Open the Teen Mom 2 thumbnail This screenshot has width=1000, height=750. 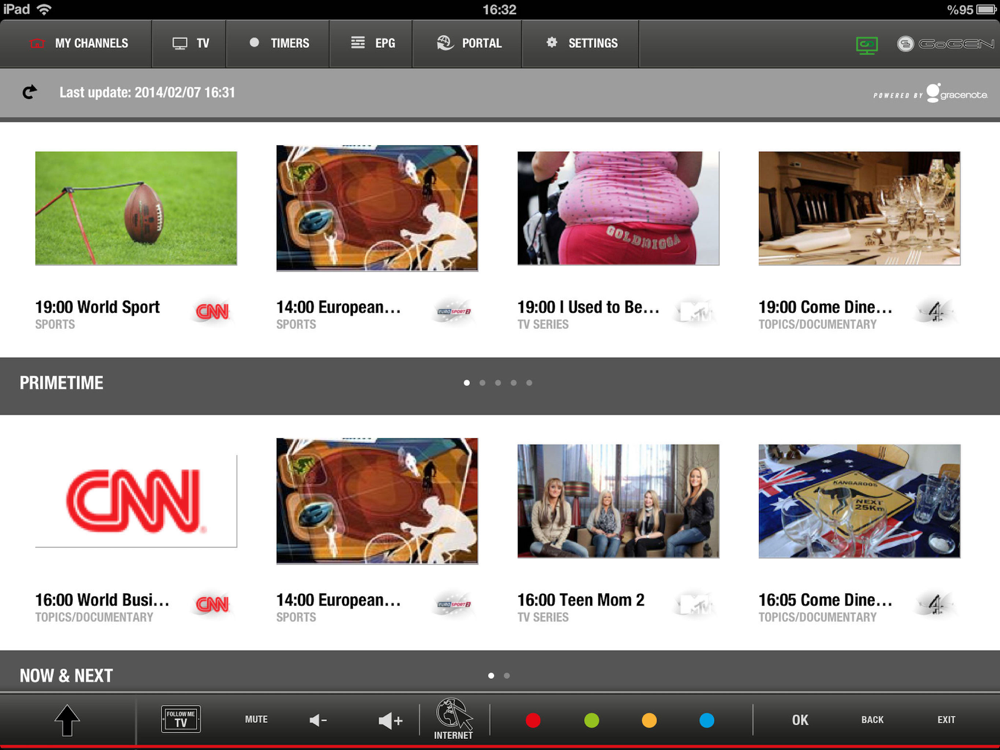618,501
